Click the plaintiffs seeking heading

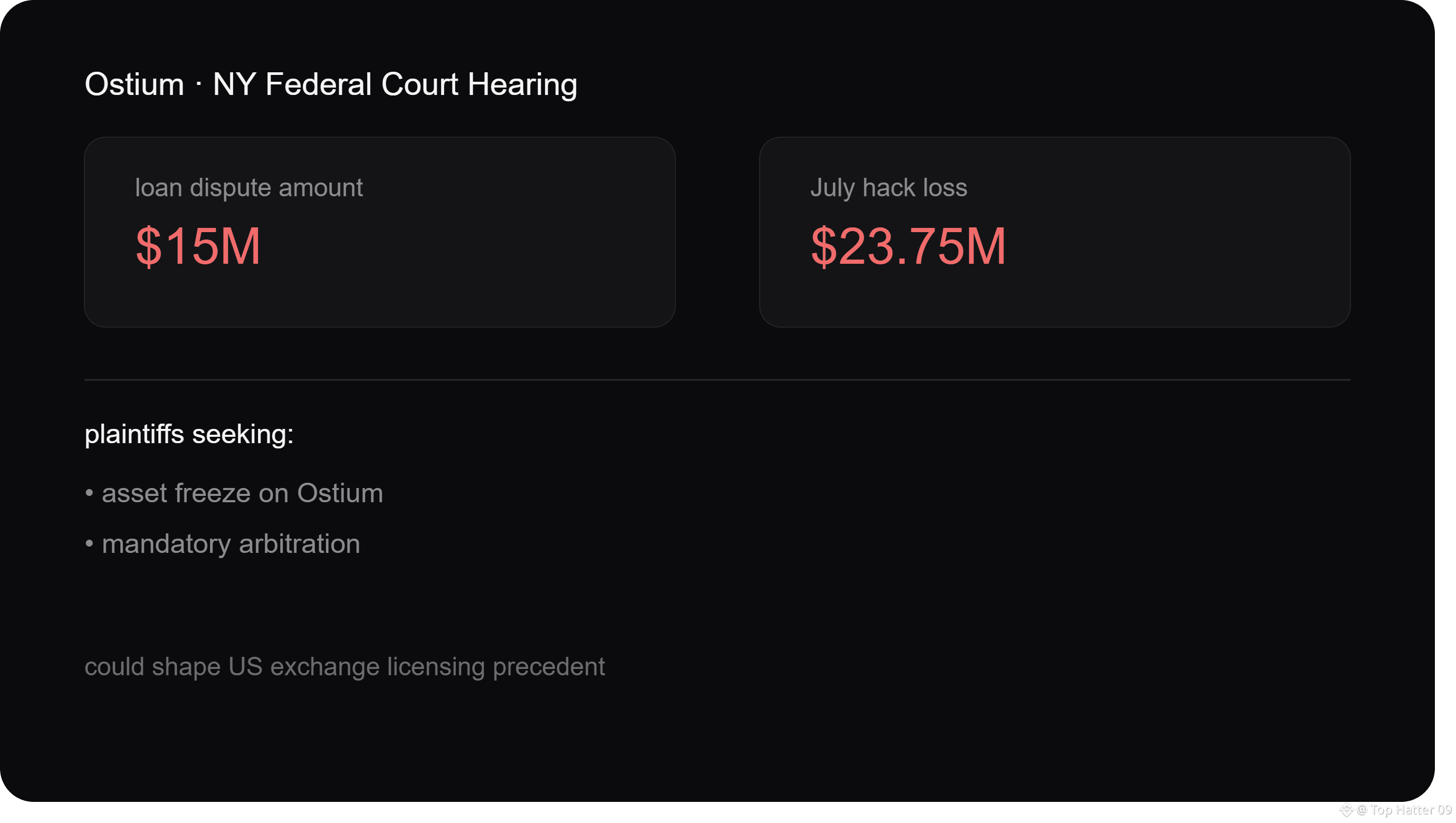189,434
